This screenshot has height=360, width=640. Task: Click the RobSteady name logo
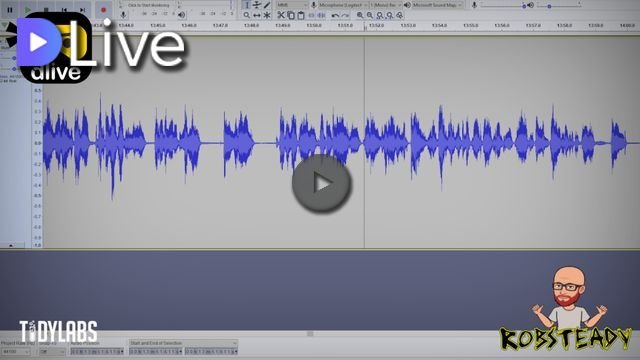tap(566, 338)
